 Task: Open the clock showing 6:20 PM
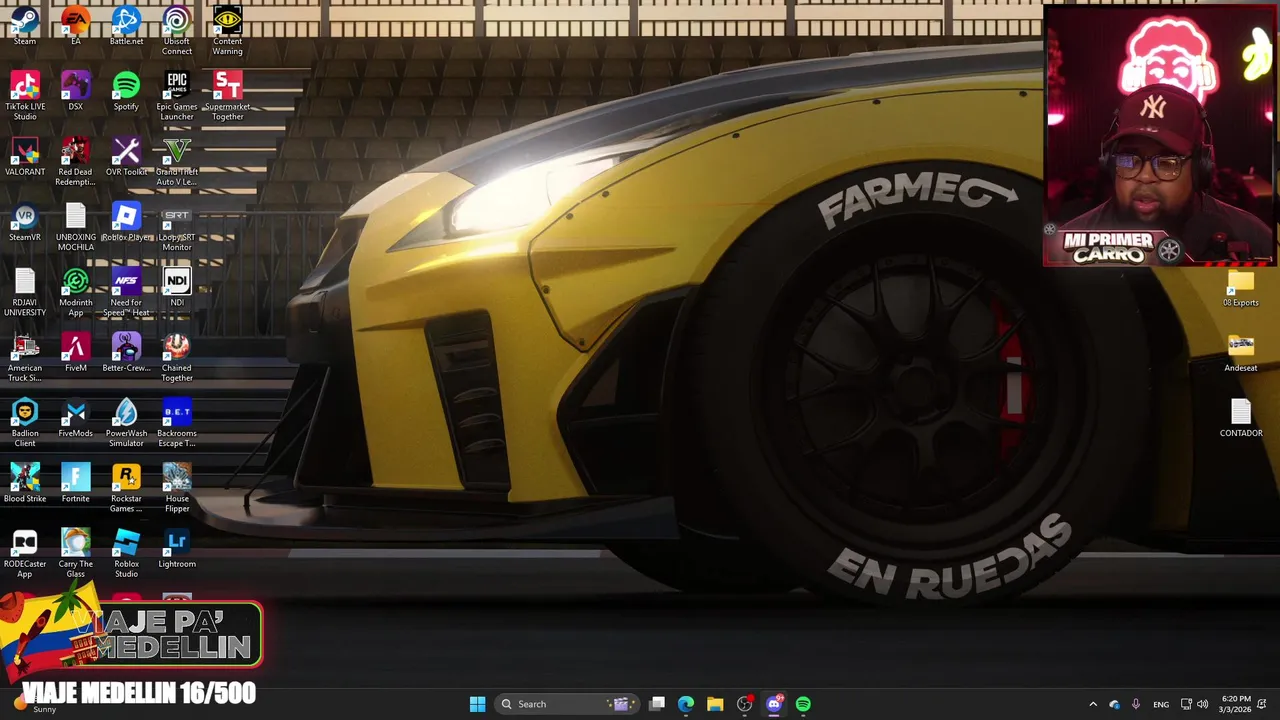(1235, 704)
